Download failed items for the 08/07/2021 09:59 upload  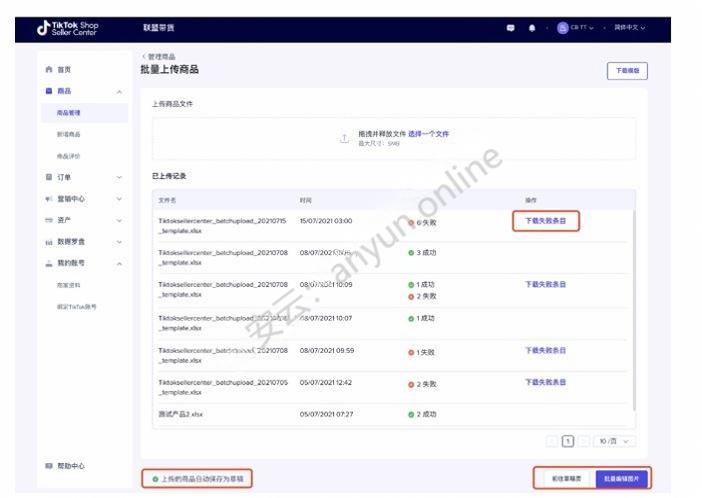pyautogui.click(x=545, y=350)
